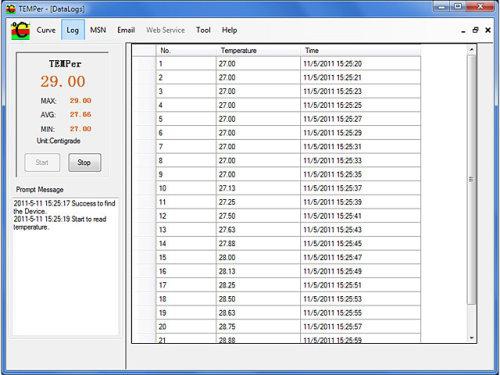Minimize the inner DataLogs child window
The height and width of the screenshot is (375, 500).
tap(463, 31)
